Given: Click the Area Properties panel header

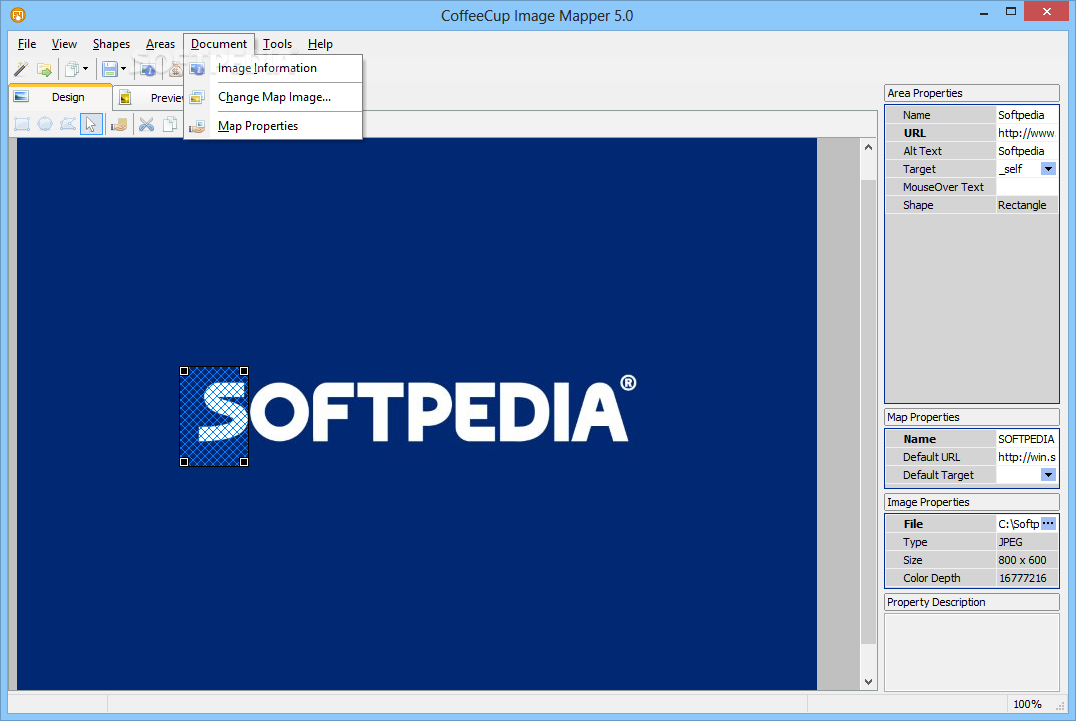Looking at the screenshot, I should click(972, 93).
